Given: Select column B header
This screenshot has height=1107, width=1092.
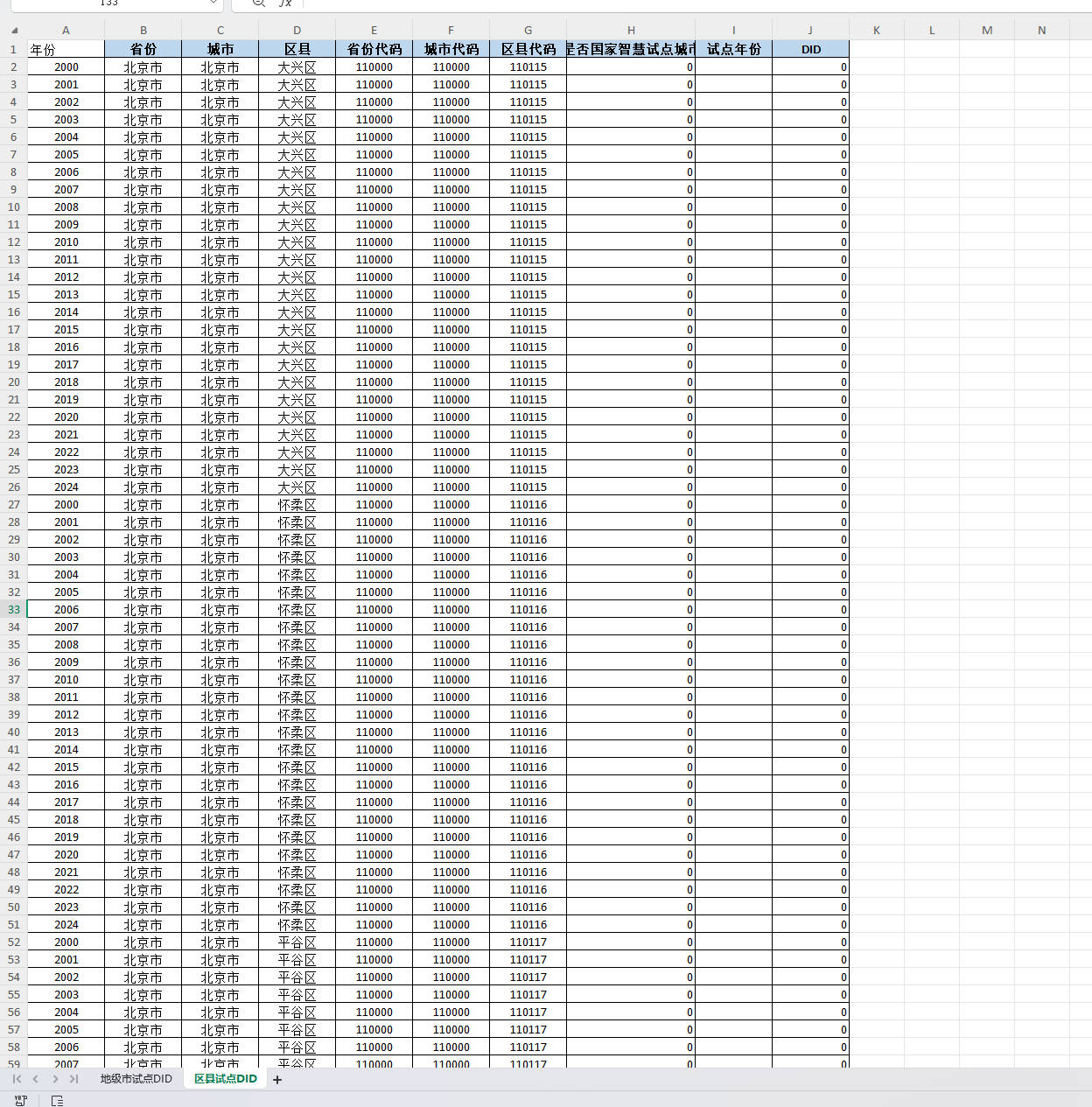Looking at the screenshot, I should (x=143, y=30).
